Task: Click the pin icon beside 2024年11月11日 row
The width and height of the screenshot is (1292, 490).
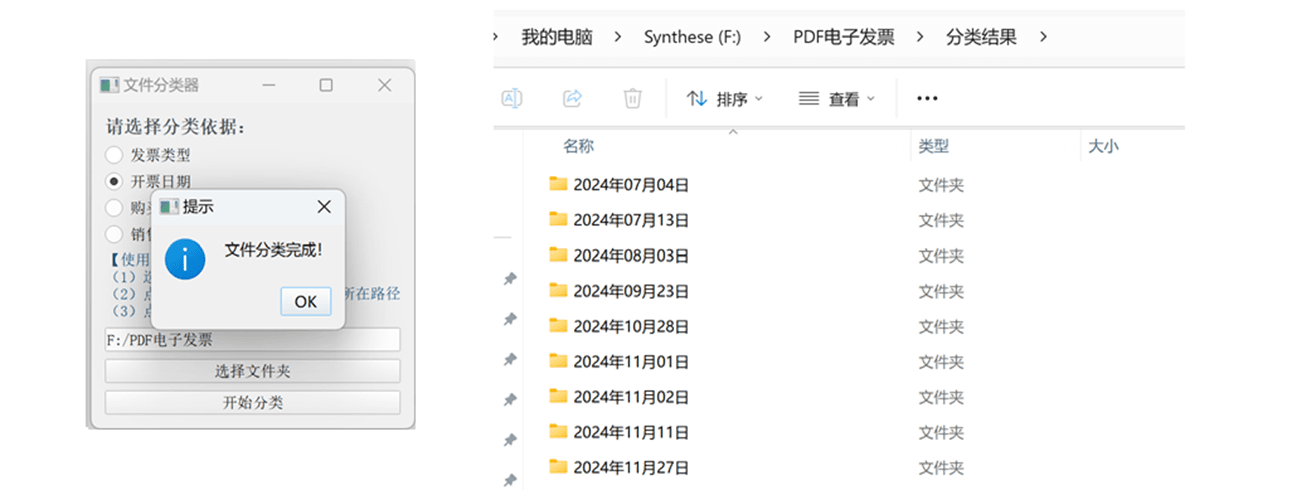Action: coord(509,440)
